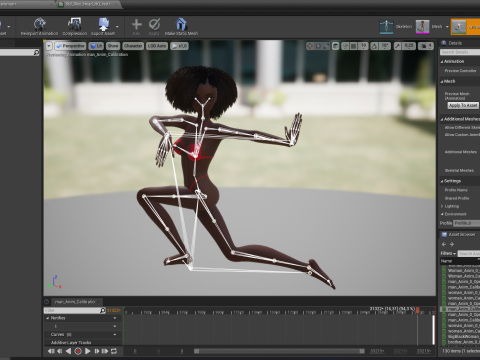Image resolution: width=480 pixels, height=360 pixels.
Task: Step to previous frame button
Action: pos(60,351)
